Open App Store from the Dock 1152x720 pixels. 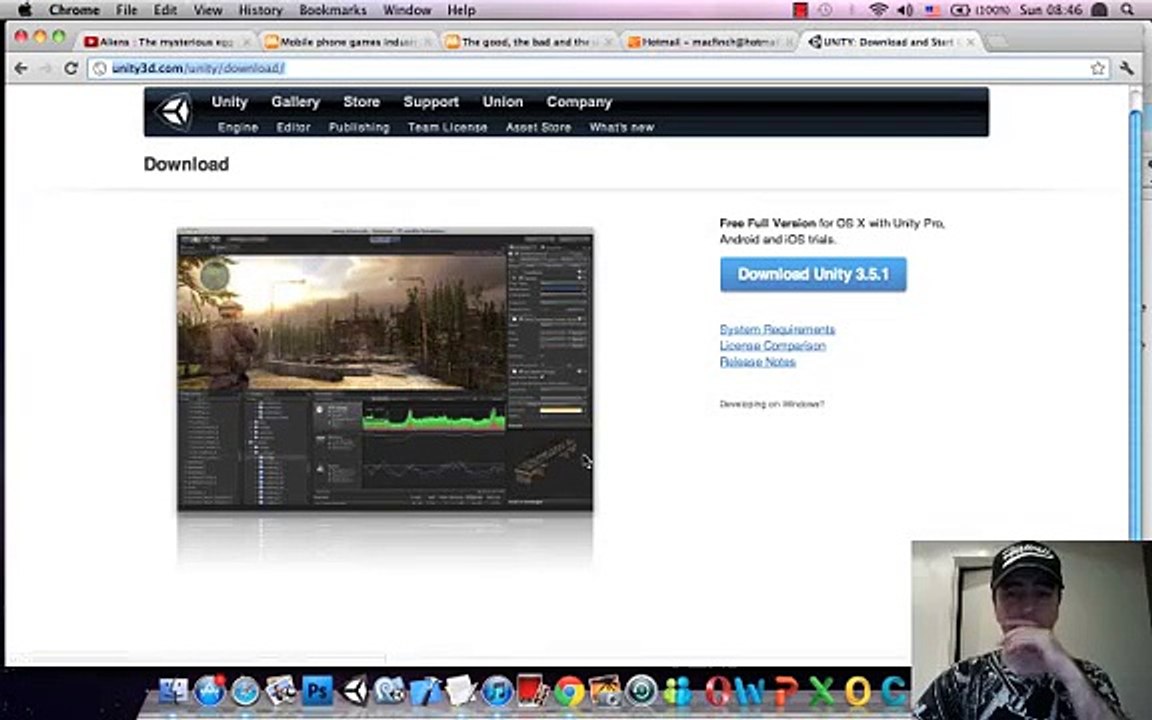tap(209, 691)
